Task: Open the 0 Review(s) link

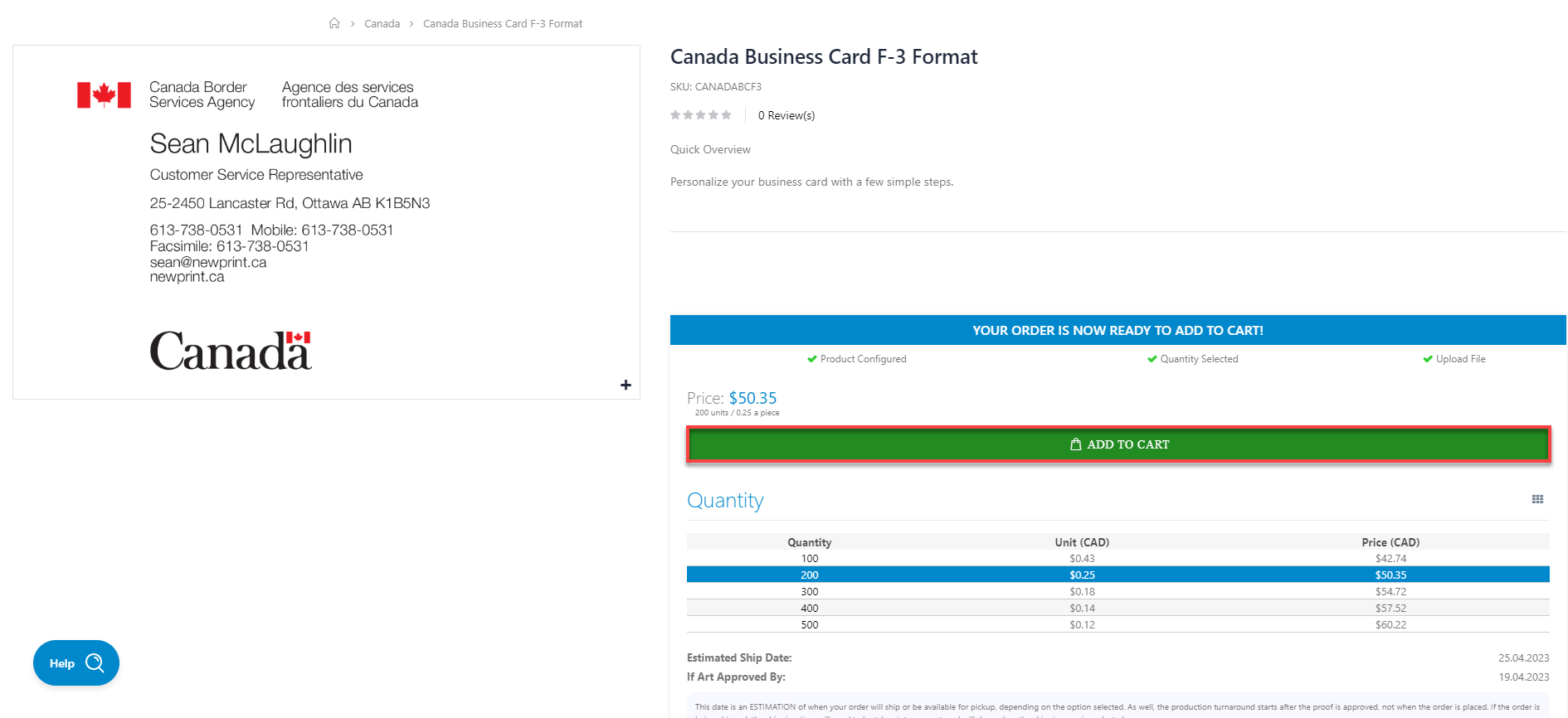Action: (786, 115)
